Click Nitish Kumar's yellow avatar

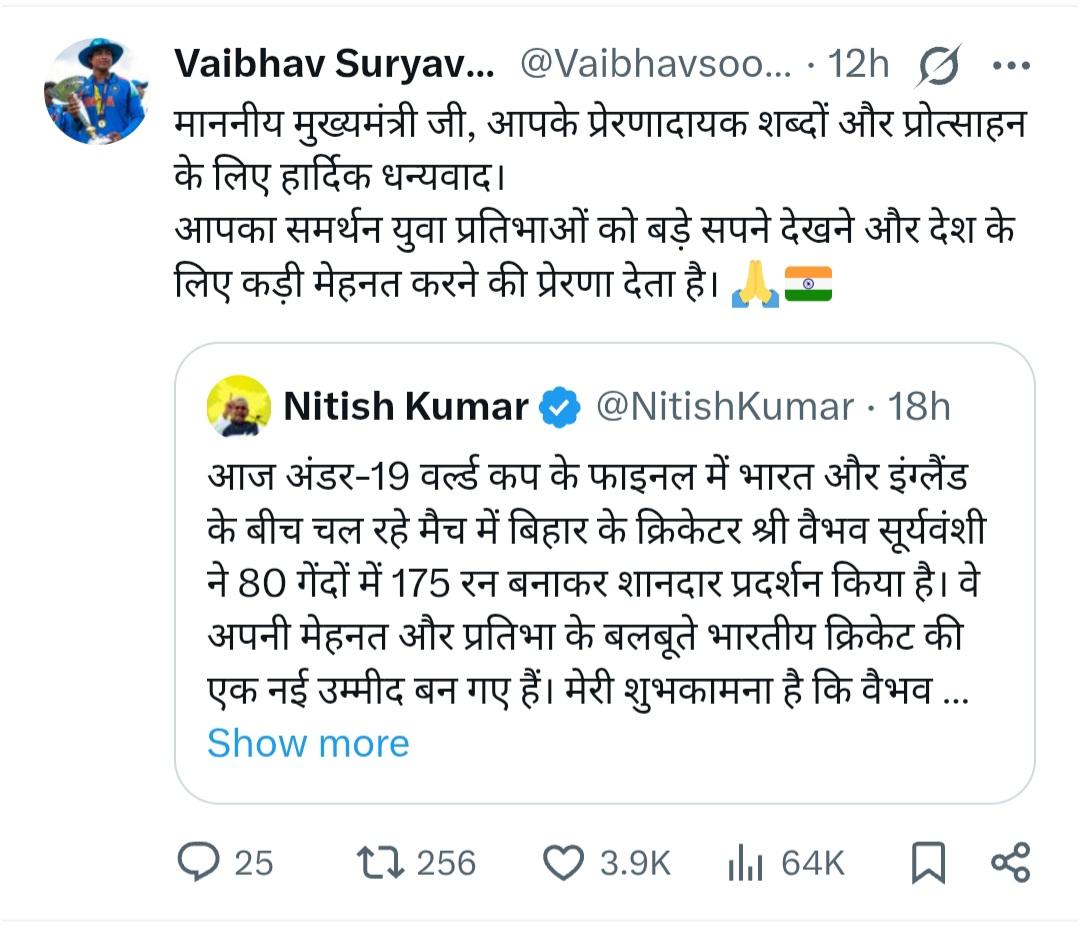[x=239, y=406]
